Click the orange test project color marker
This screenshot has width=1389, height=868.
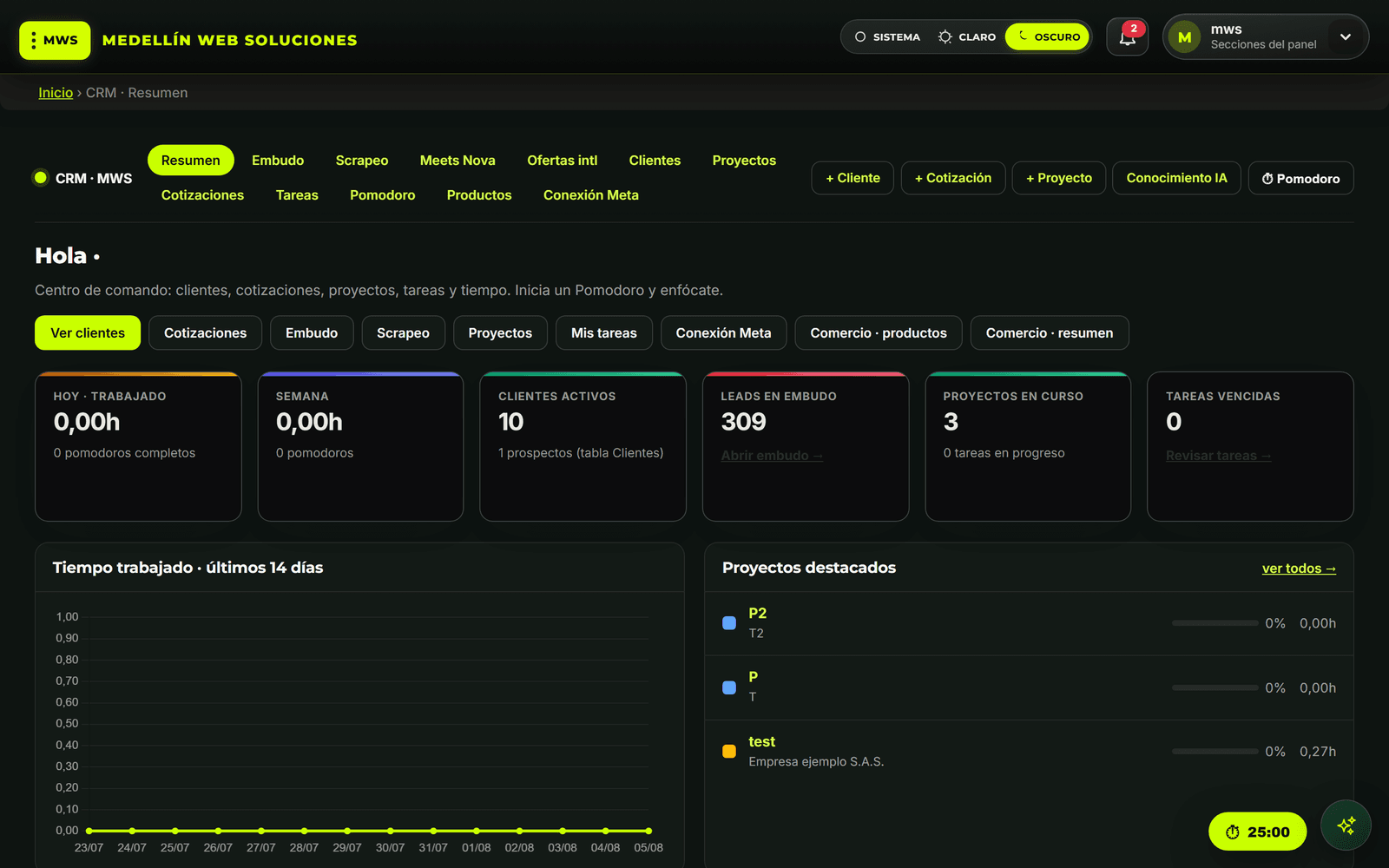(x=729, y=752)
